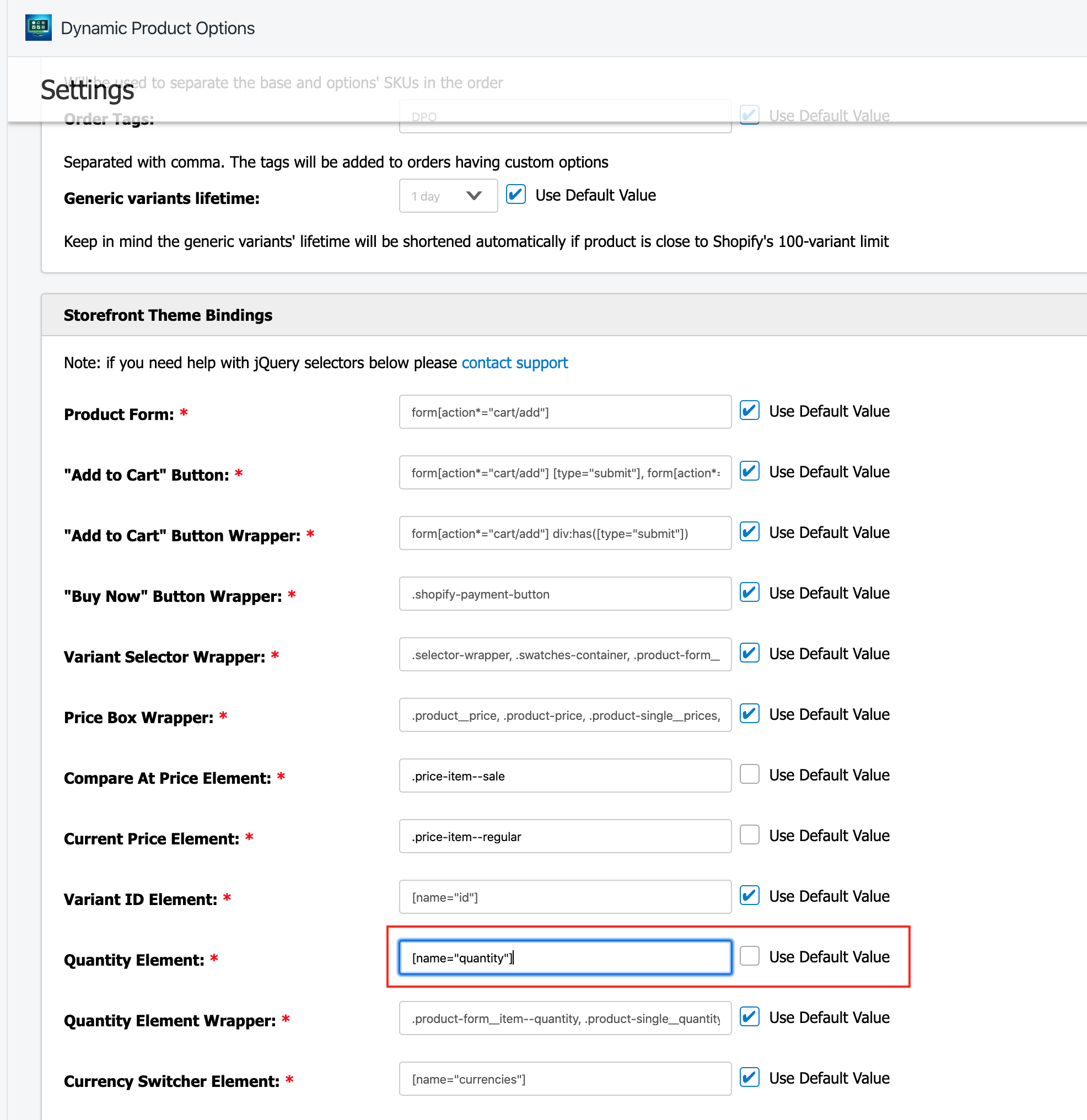The image size is (1087, 1120).
Task: Uncheck default value for Currency Switcher Element
Action: 749,1078
